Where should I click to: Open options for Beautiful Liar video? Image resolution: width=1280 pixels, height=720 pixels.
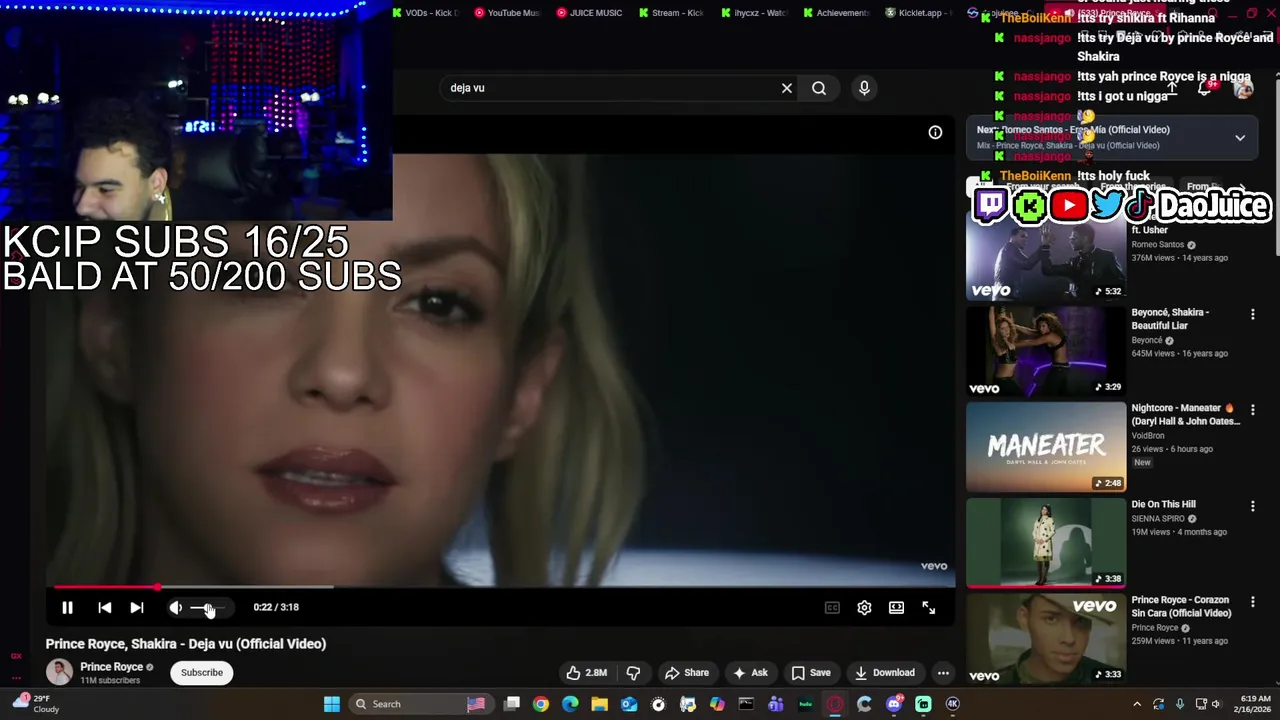(x=1252, y=315)
